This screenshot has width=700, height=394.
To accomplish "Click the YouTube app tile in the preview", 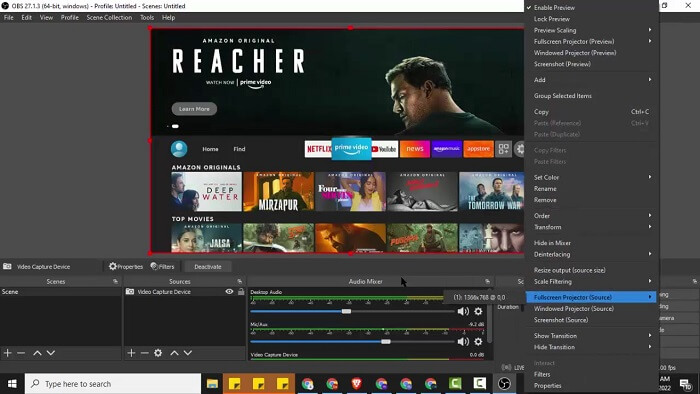I will (x=384, y=149).
